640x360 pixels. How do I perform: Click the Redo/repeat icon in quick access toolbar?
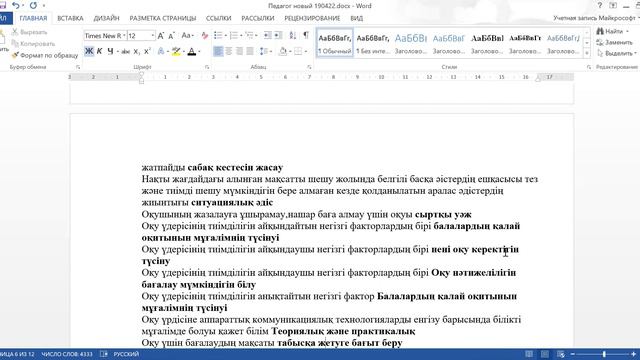33,5
